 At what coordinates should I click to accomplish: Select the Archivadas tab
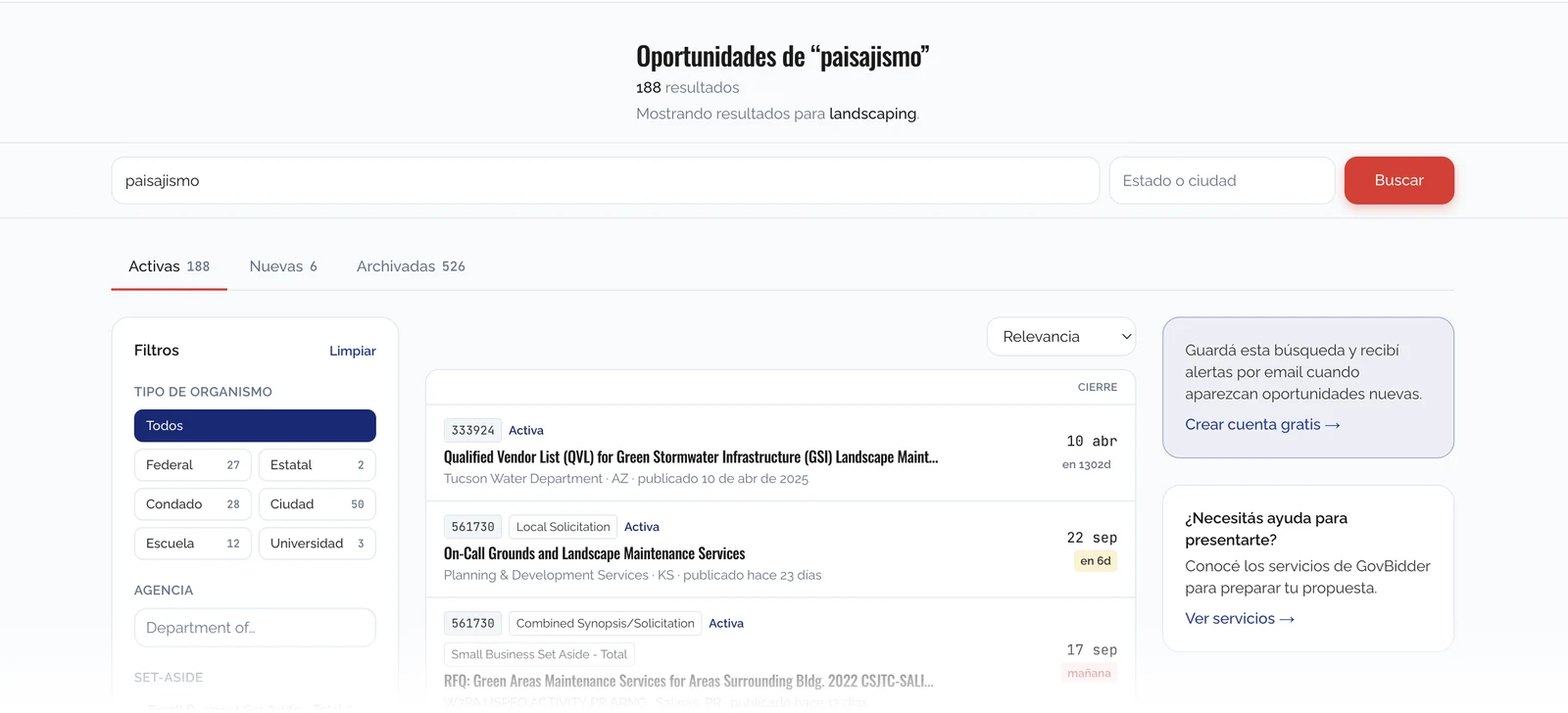[x=411, y=266]
